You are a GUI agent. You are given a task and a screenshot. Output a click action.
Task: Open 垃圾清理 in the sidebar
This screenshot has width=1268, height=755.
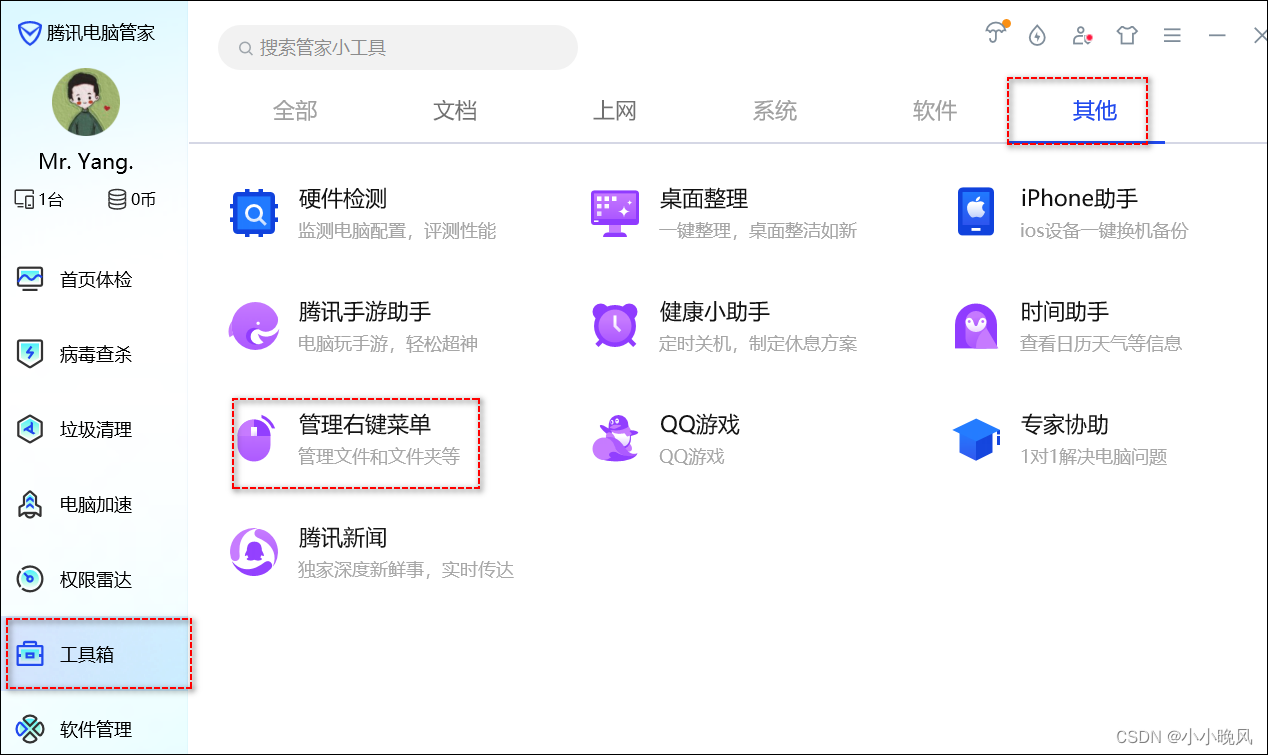pos(94,429)
